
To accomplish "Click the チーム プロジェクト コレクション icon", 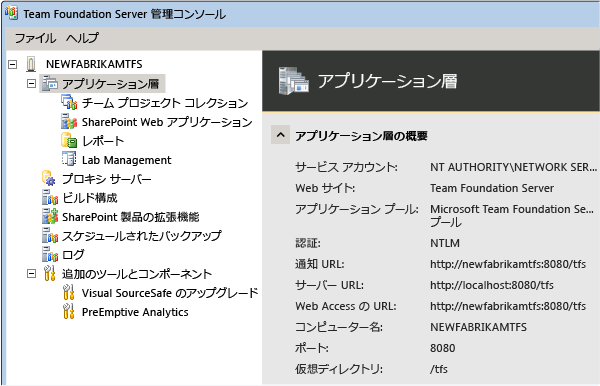I will (69, 103).
